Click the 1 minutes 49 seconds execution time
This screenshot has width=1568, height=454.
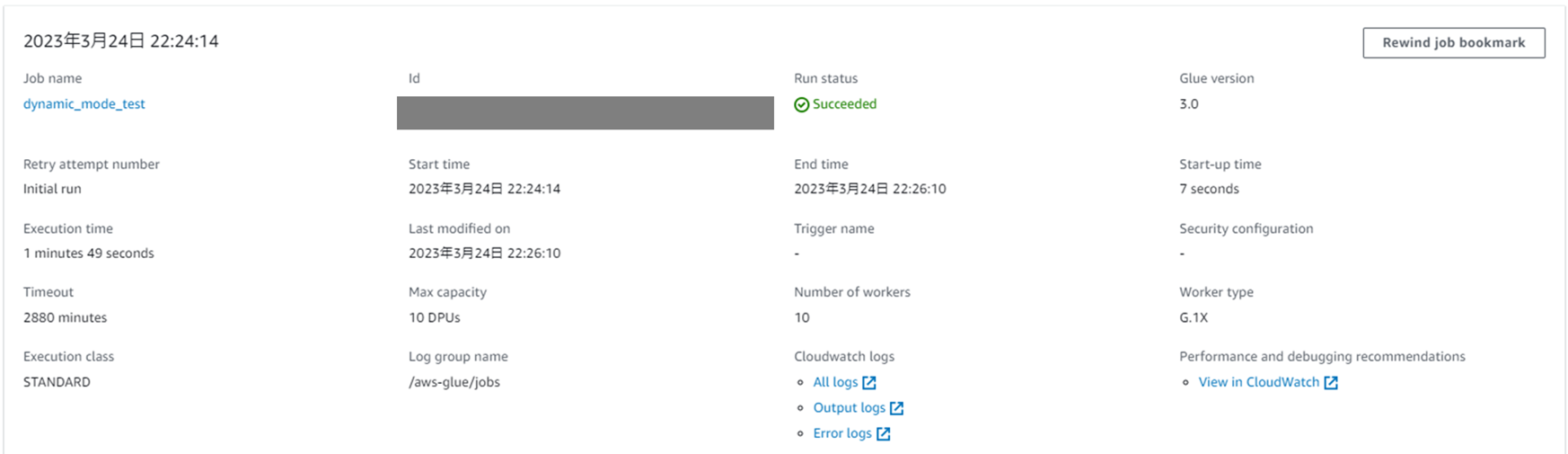click(89, 254)
